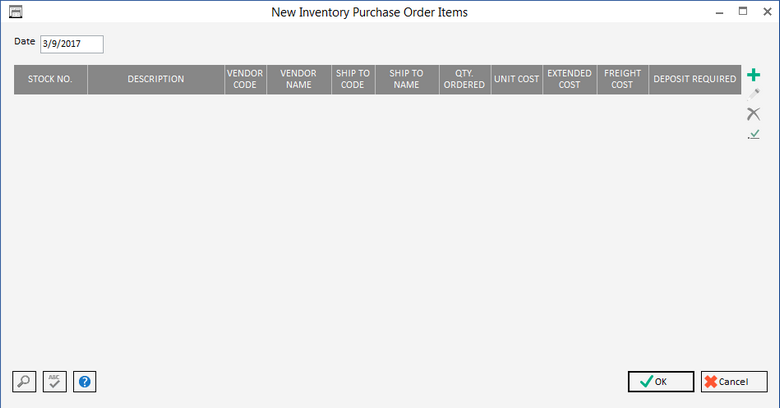The width and height of the screenshot is (780, 408).
Task: Click the UNIT COST column header
Action: [x=517, y=79]
